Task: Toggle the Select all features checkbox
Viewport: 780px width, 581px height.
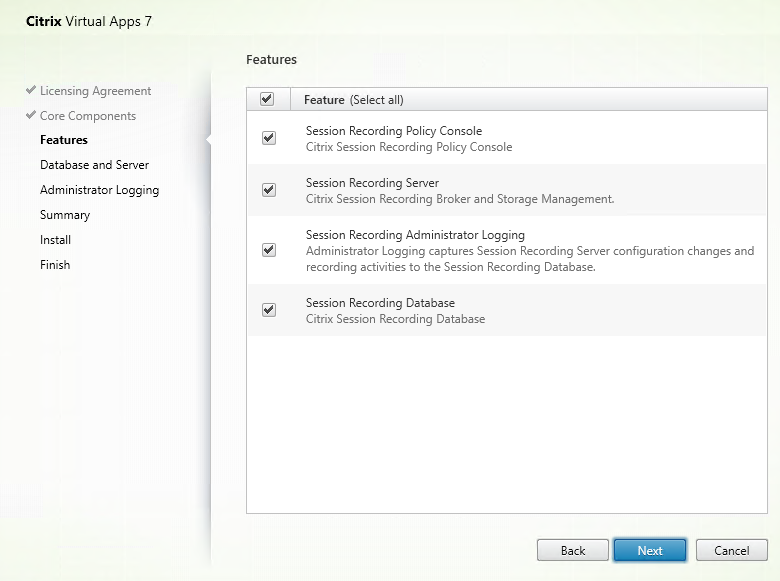Action: point(267,99)
